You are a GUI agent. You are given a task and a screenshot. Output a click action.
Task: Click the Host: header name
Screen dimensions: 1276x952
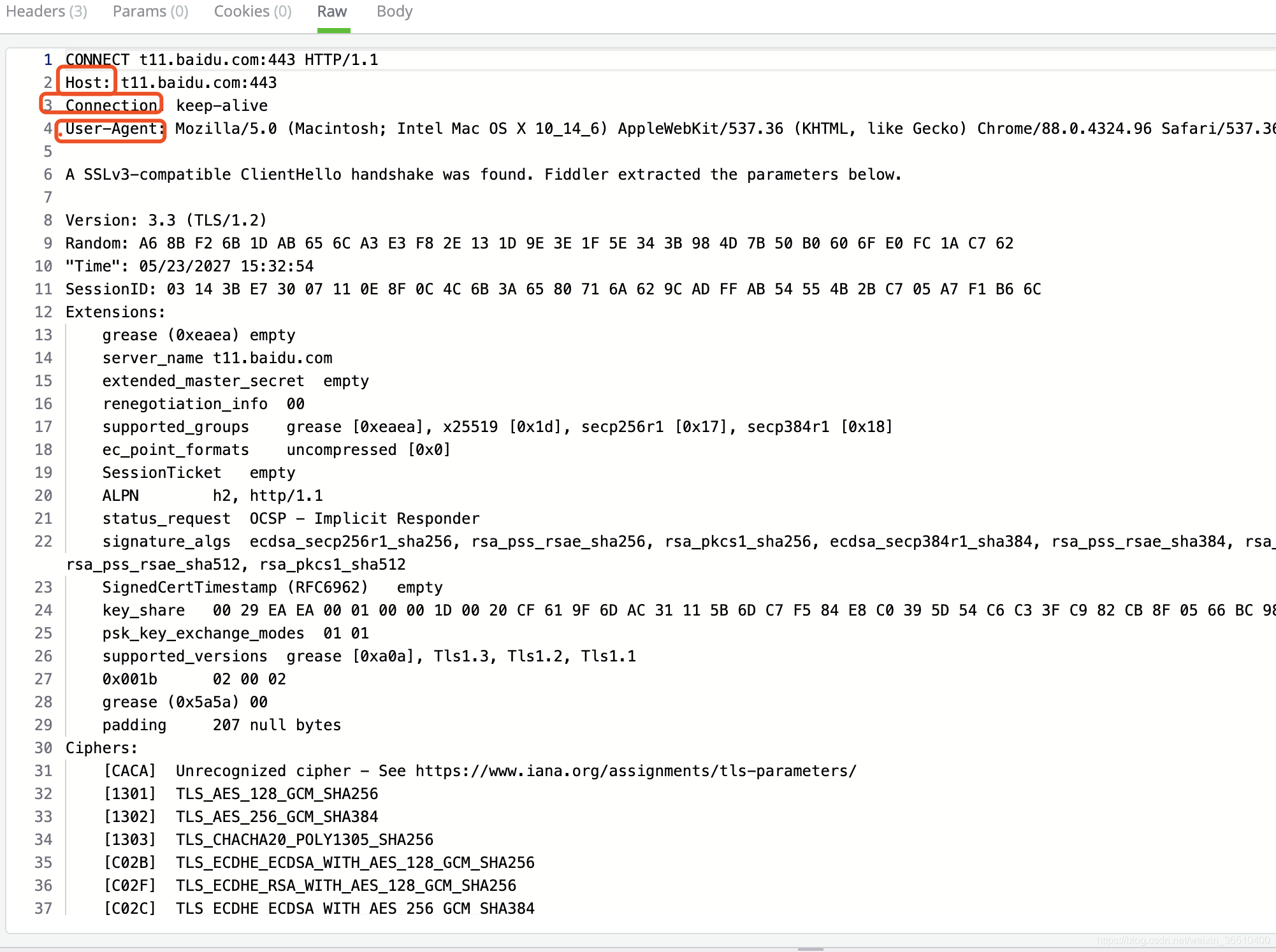point(88,83)
